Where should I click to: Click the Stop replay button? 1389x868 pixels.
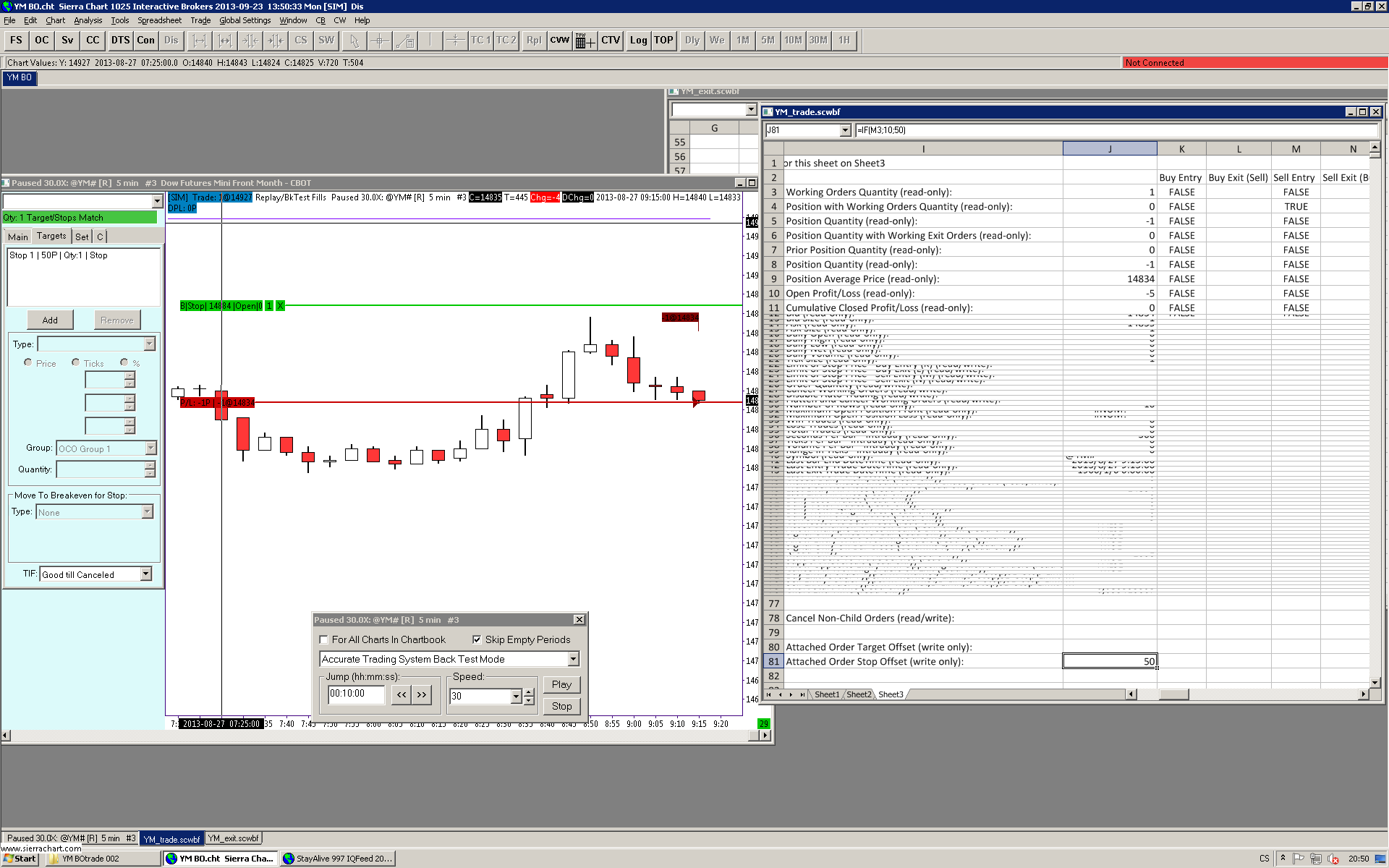point(561,706)
